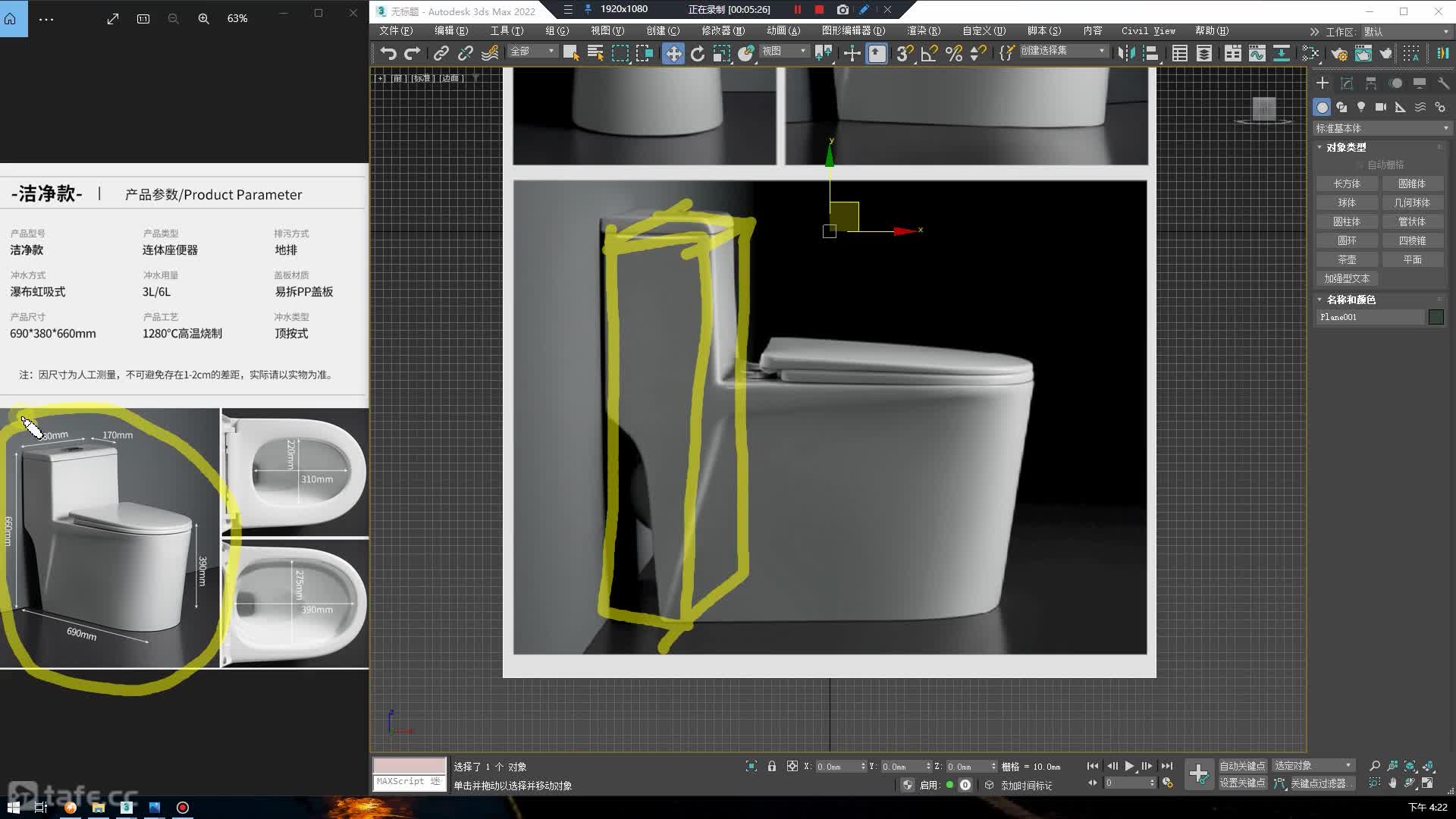Click the object color swatch beside Plane001

point(1436,317)
